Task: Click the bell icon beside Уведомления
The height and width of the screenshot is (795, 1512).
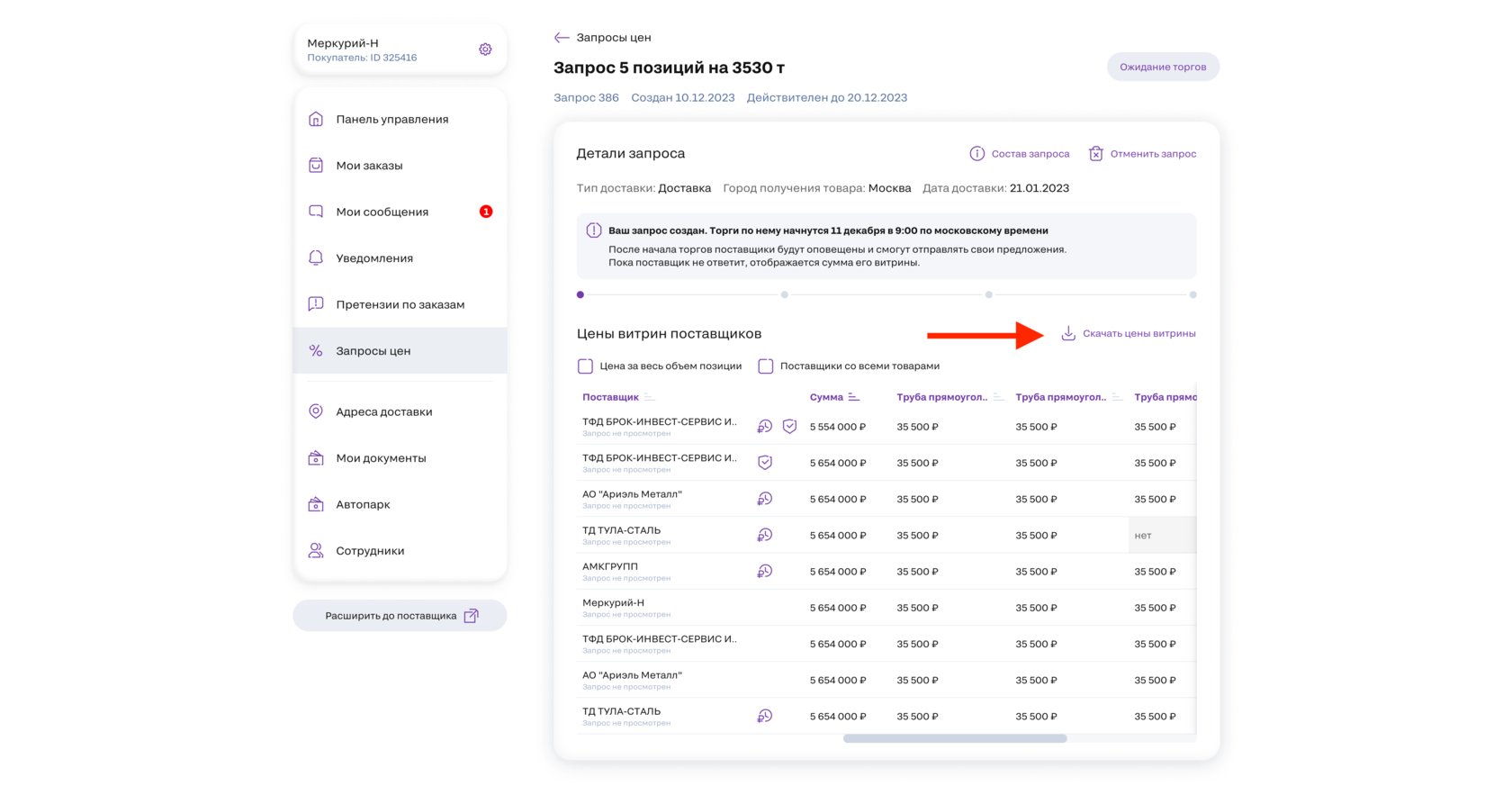Action: (316, 258)
